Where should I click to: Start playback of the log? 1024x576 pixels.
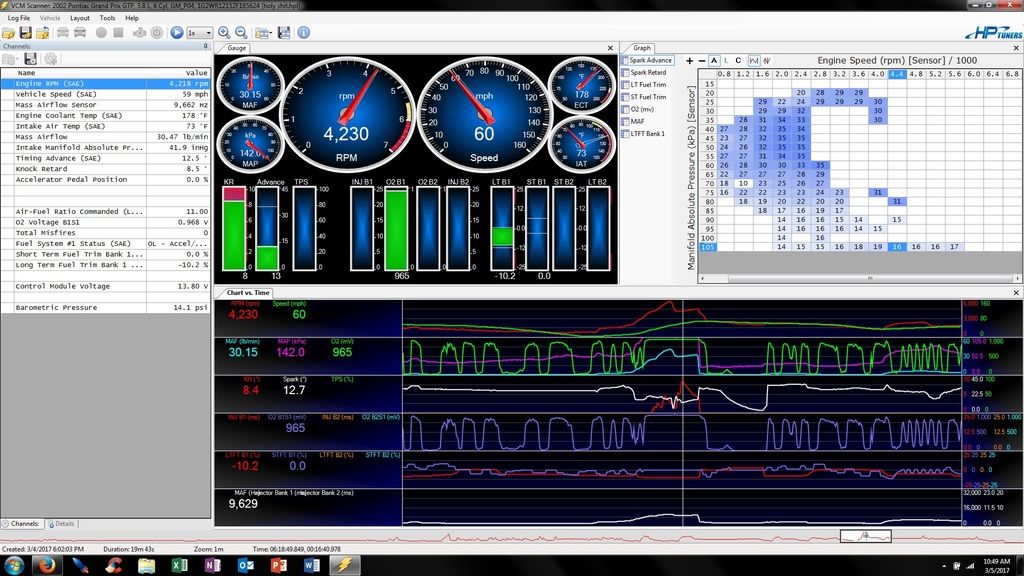pos(176,33)
